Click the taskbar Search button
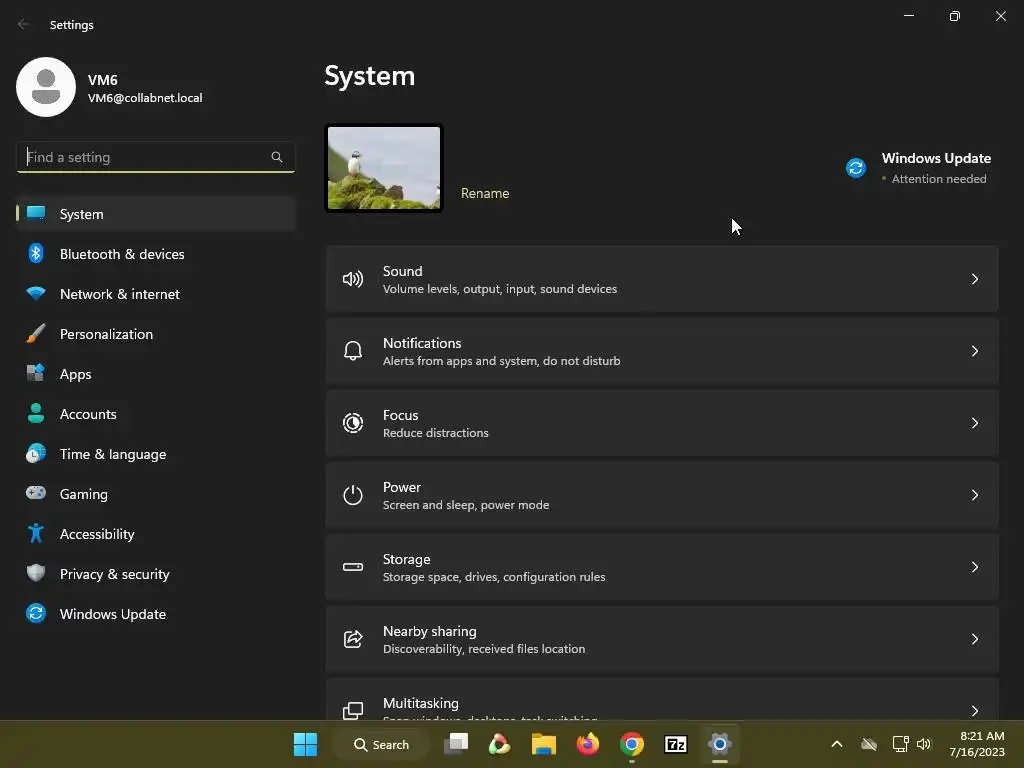This screenshot has width=1024, height=768. point(381,744)
